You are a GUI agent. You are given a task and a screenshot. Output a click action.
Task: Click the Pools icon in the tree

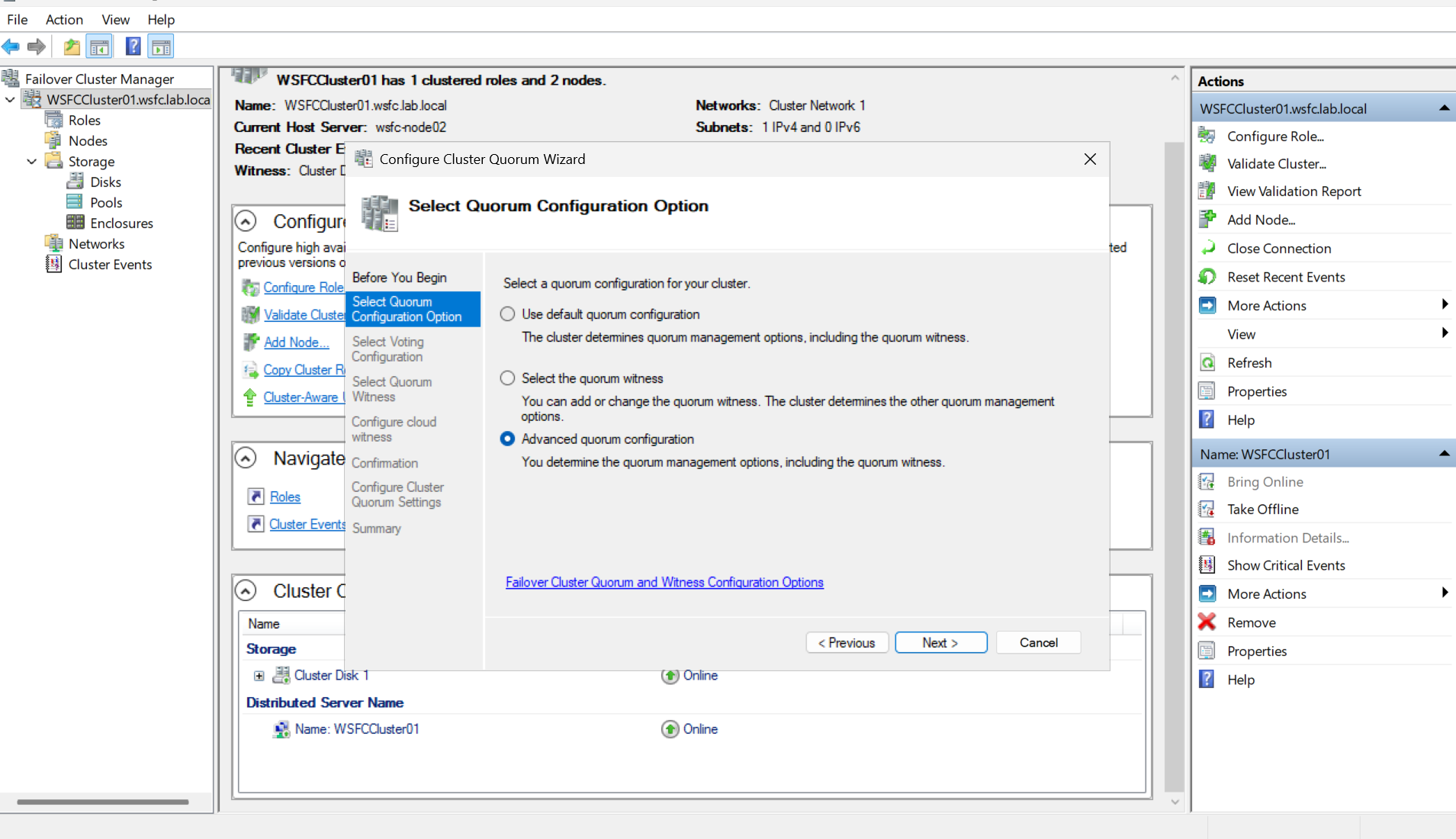pos(75,202)
